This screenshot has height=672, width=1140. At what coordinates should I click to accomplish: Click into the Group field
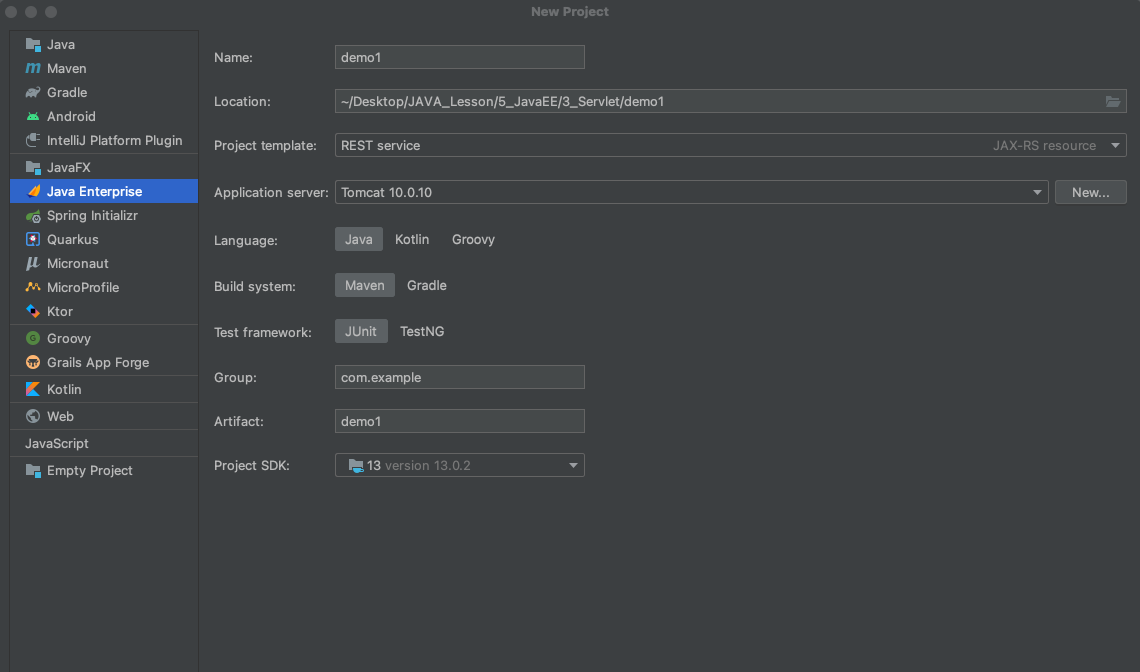459,377
